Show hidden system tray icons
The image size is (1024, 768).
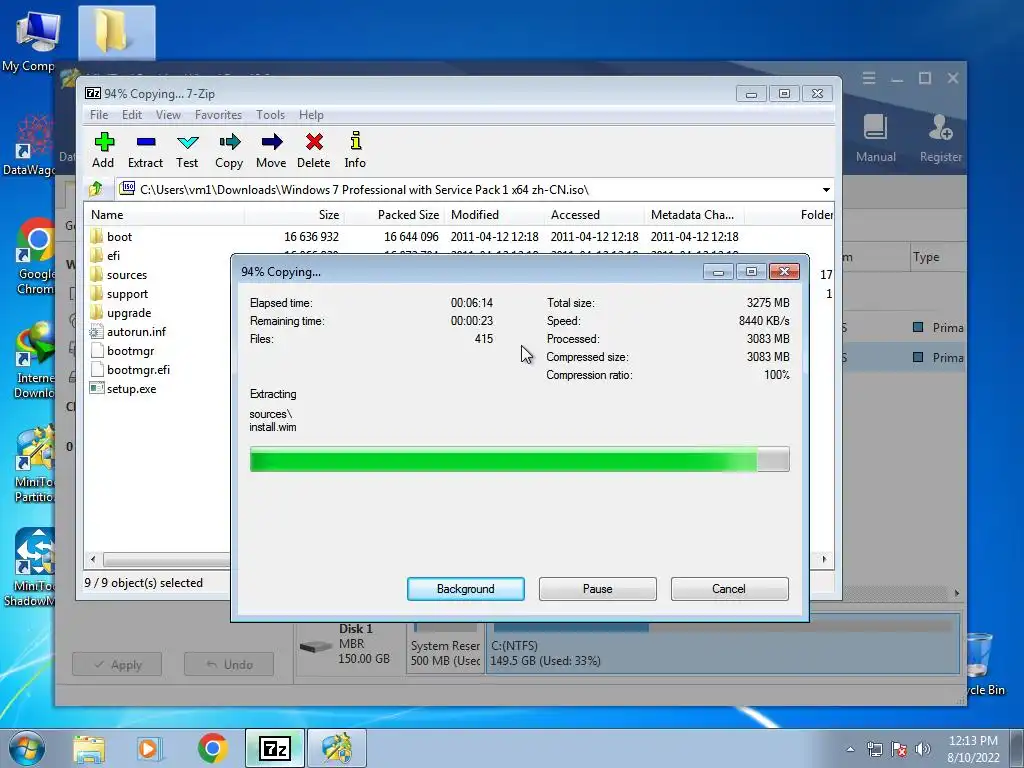(x=850, y=749)
